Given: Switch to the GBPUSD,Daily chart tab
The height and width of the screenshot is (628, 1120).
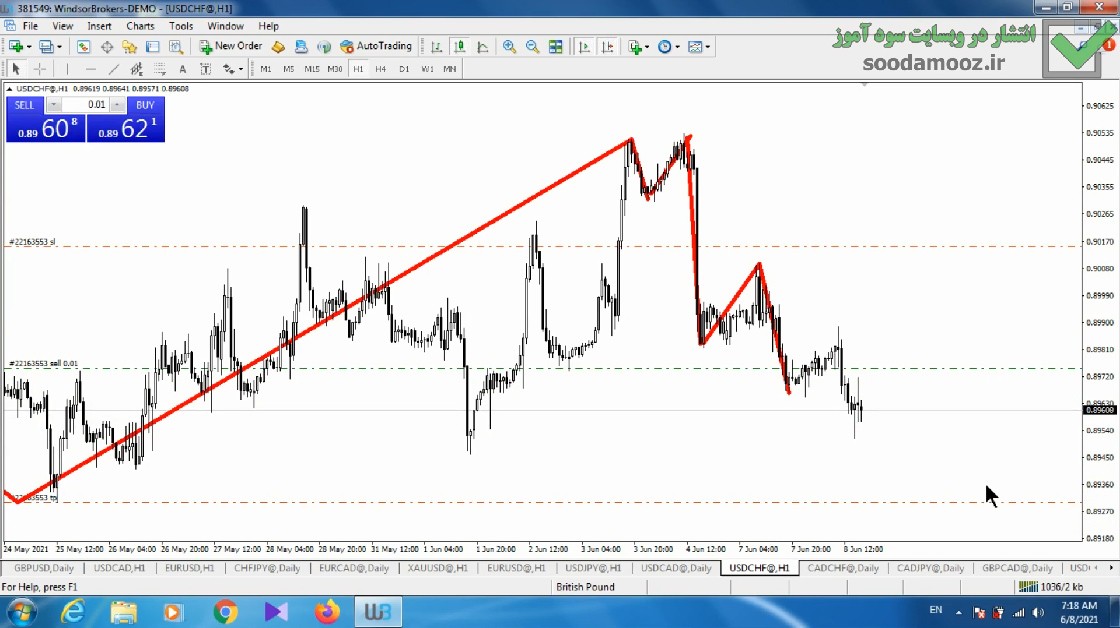Looking at the screenshot, I should [44, 568].
